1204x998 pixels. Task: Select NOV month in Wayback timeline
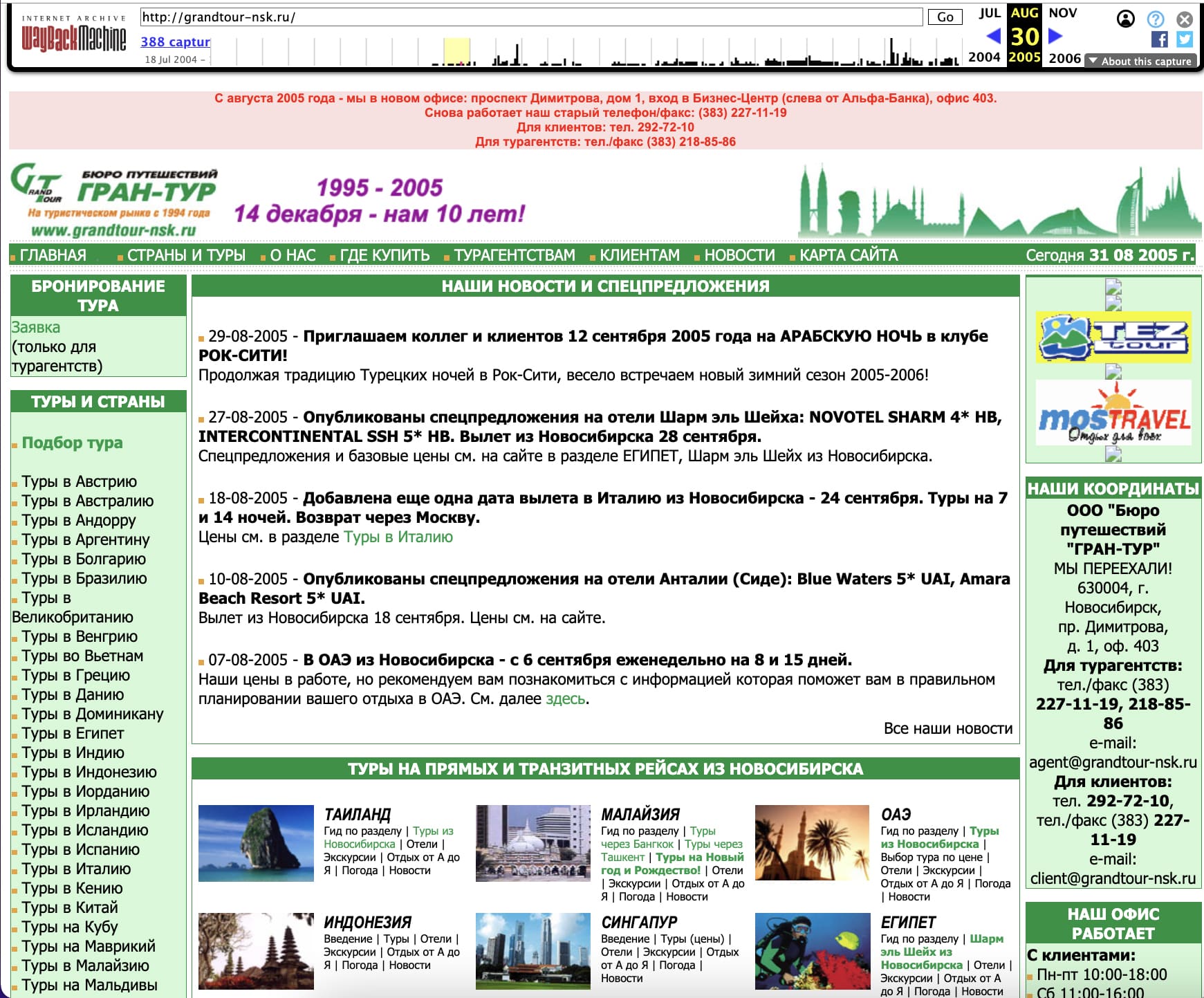1062,12
